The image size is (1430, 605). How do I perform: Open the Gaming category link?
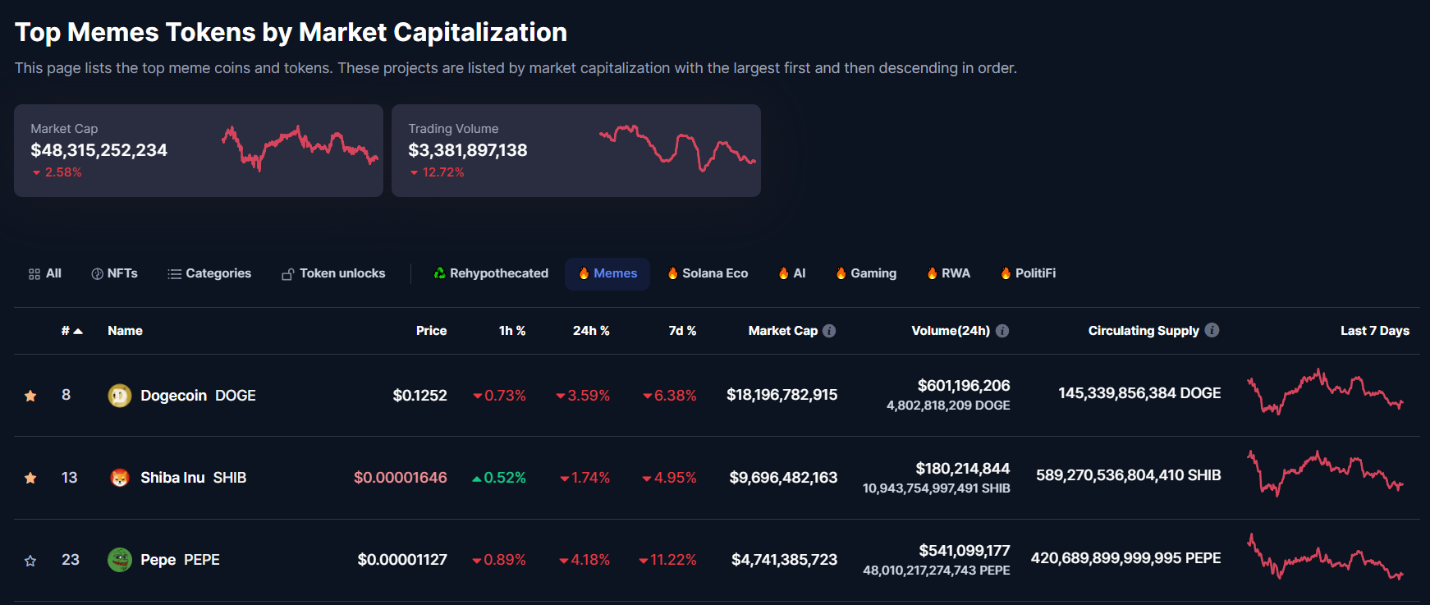coord(865,273)
